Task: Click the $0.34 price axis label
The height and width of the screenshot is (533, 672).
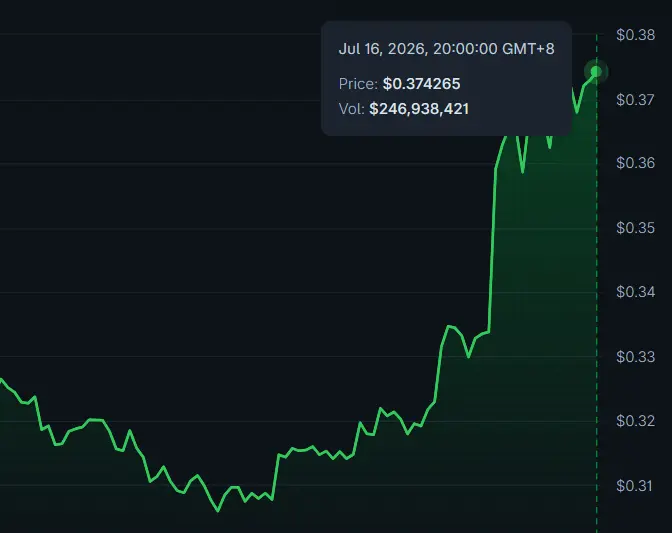Action: [635, 292]
